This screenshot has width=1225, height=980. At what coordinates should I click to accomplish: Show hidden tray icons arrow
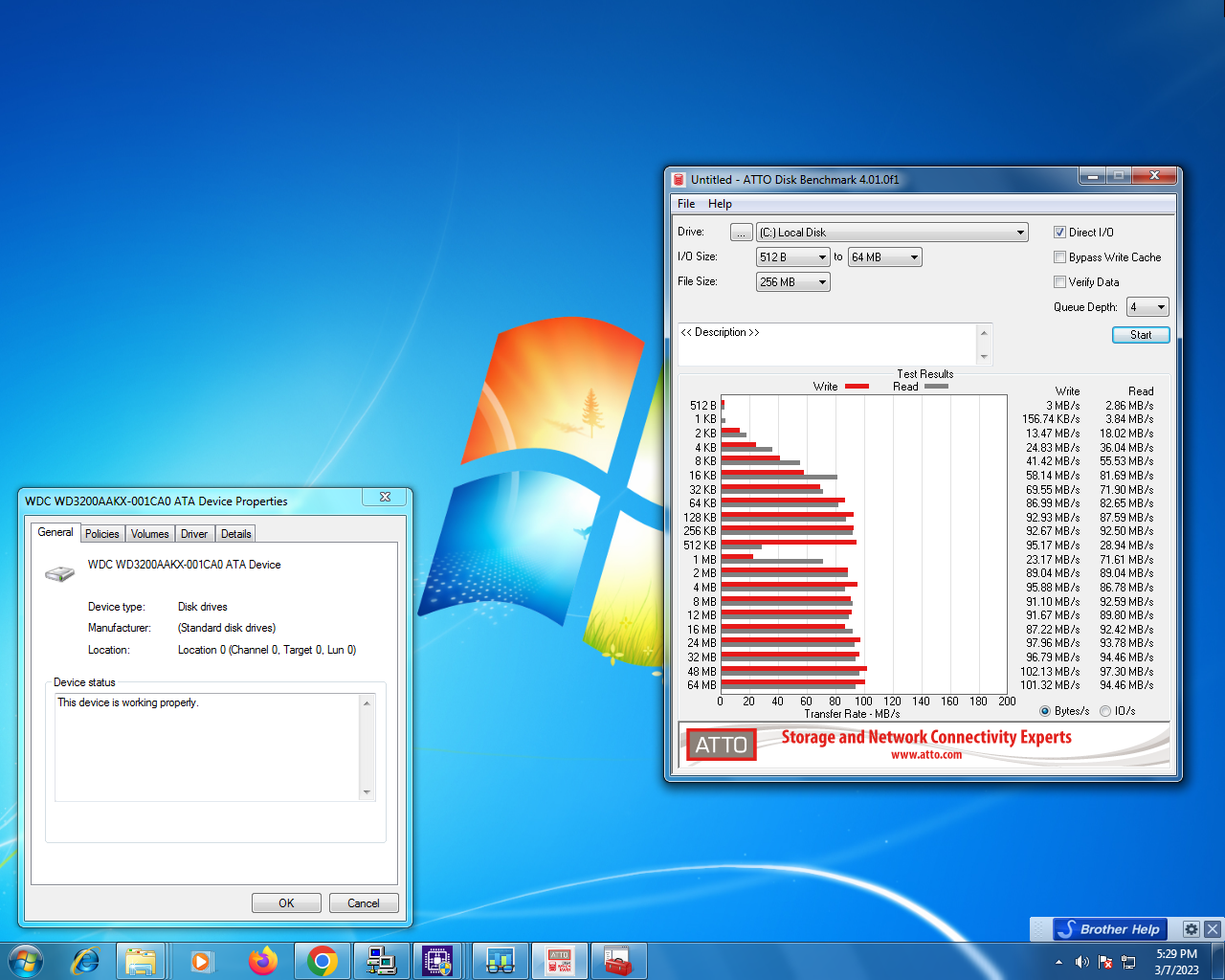1058,962
